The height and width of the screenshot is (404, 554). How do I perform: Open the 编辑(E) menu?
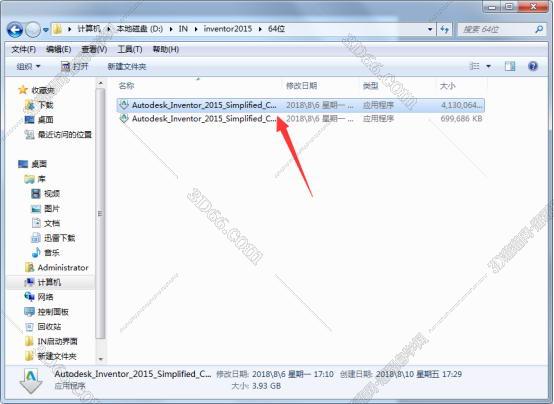59,49
